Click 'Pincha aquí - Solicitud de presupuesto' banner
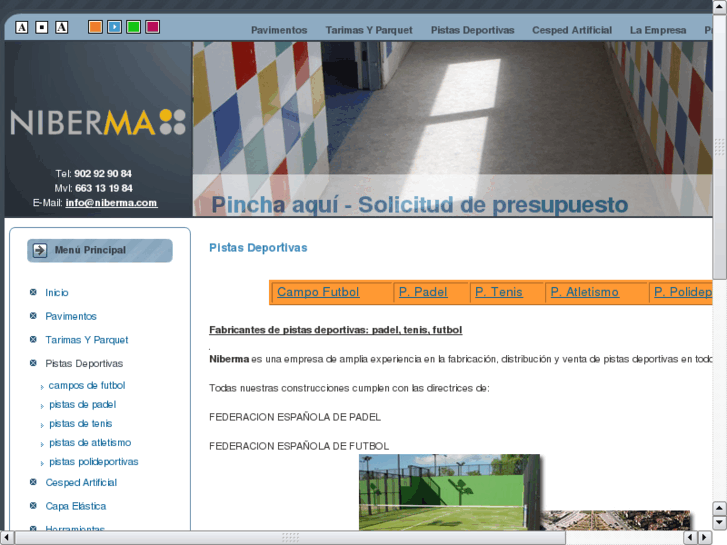 pyautogui.click(x=420, y=205)
